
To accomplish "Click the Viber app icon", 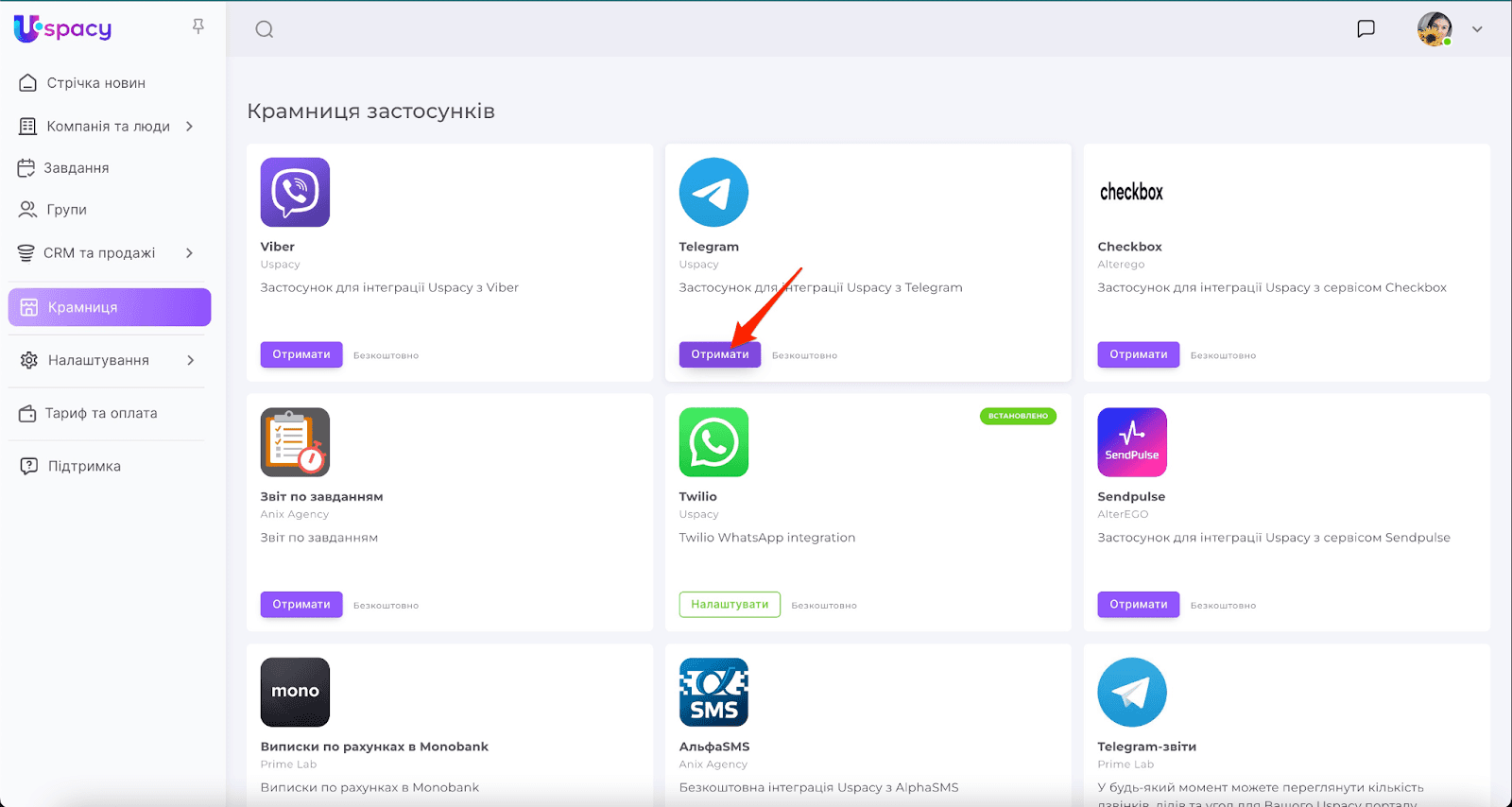I will pos(295,192).
